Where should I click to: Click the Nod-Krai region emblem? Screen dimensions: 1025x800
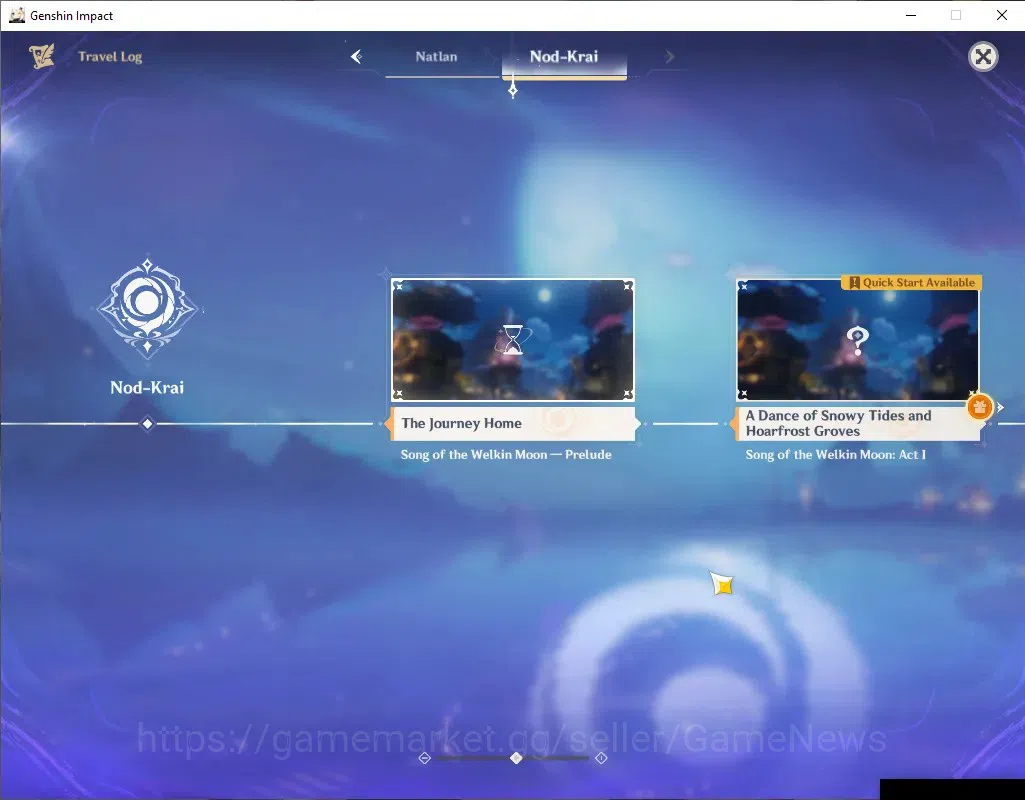pyautogui.click(x=148, y=307)
